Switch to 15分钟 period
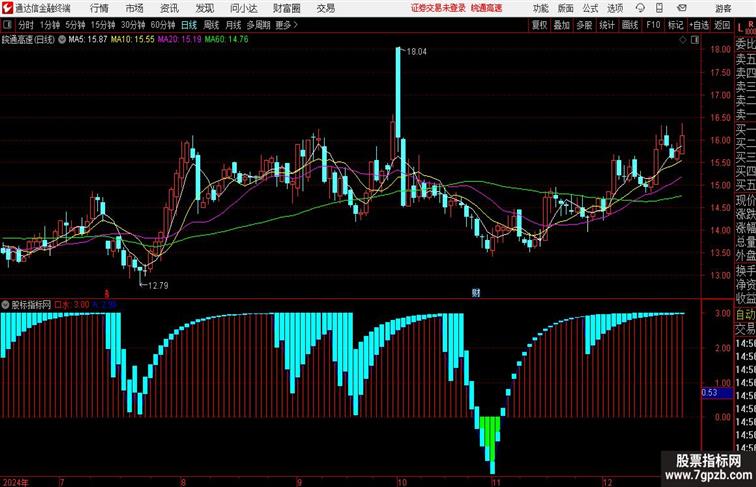 (x=103, y=25)
